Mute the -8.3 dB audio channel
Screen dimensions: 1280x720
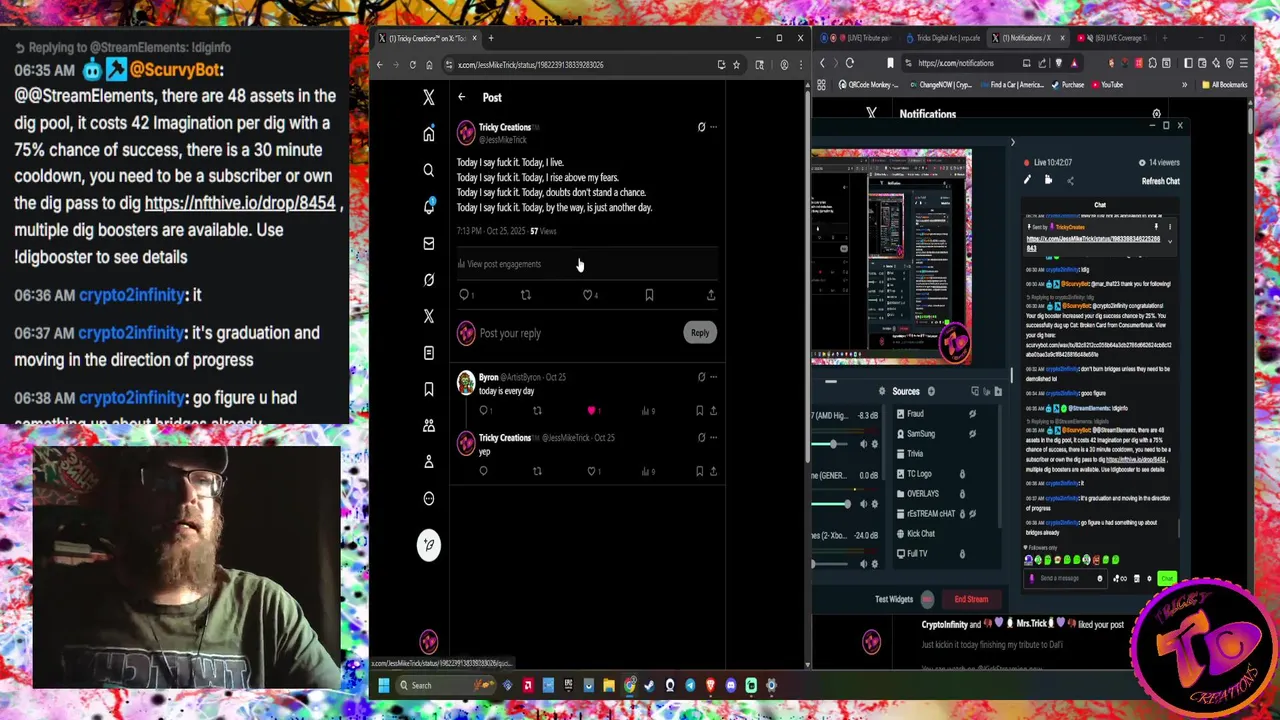click(x=864, y=444)
